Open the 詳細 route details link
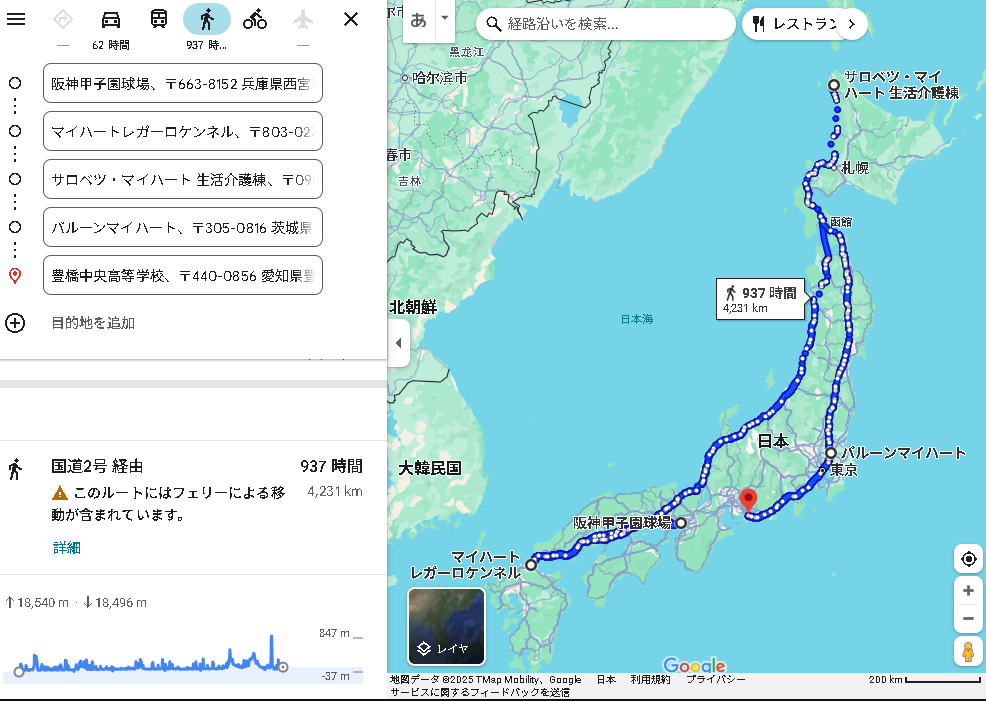Screen dimensions: 986x701 tap(67, 548)
